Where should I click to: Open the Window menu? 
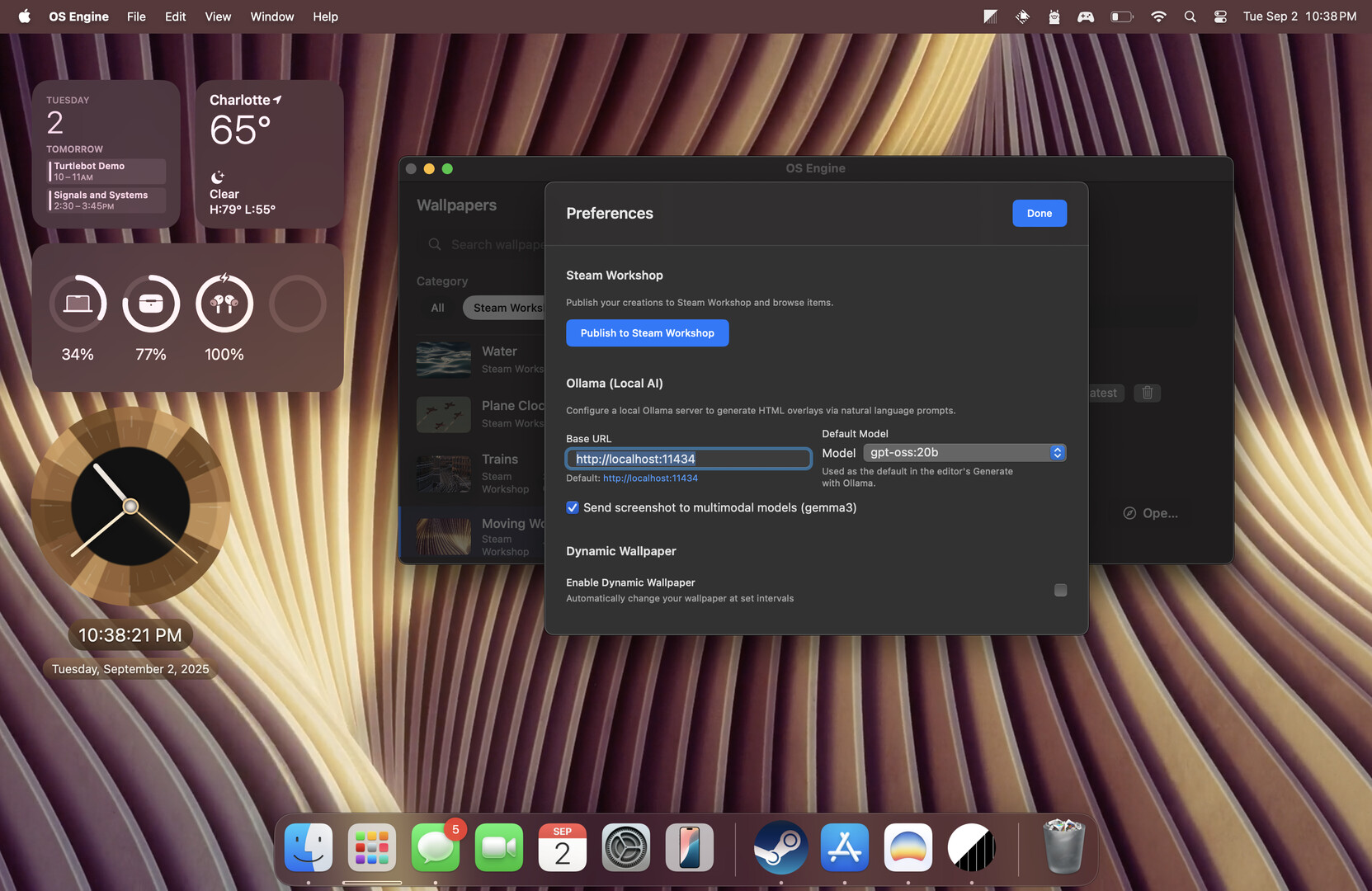click(271, 16)
